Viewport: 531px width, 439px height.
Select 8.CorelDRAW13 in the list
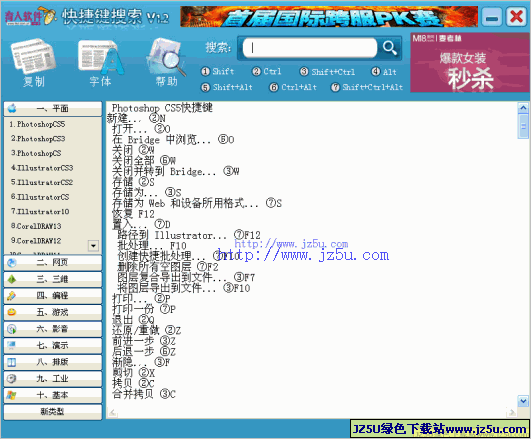(36, 226)
